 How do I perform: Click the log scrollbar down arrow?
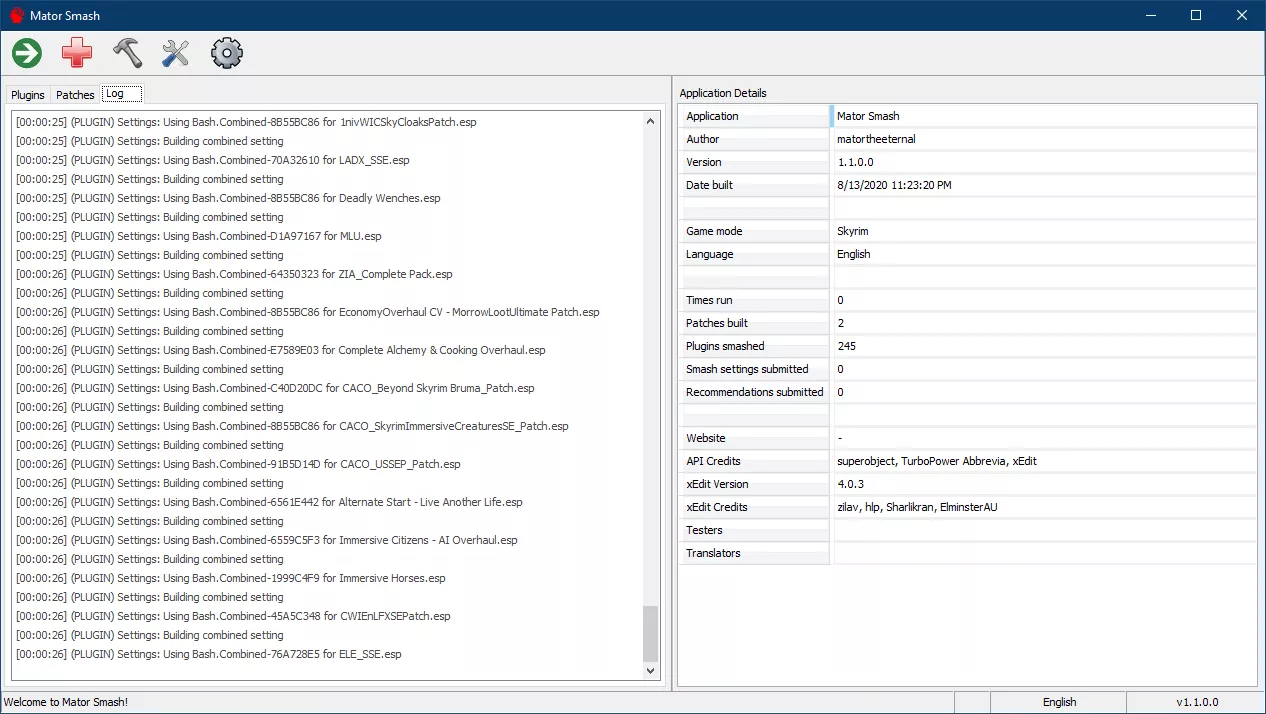point(651,671)
